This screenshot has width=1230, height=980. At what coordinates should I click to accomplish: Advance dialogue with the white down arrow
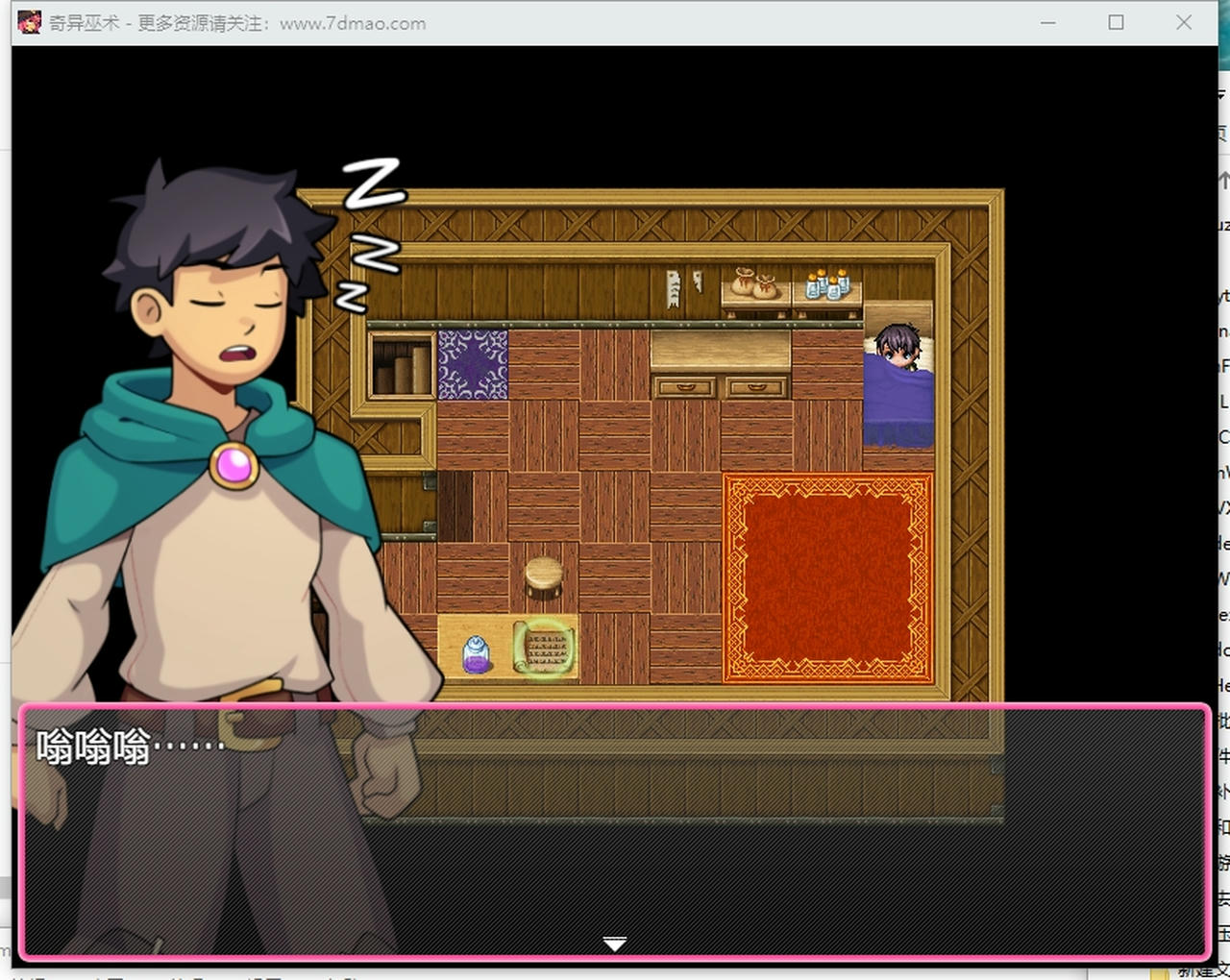click(614, 943)
